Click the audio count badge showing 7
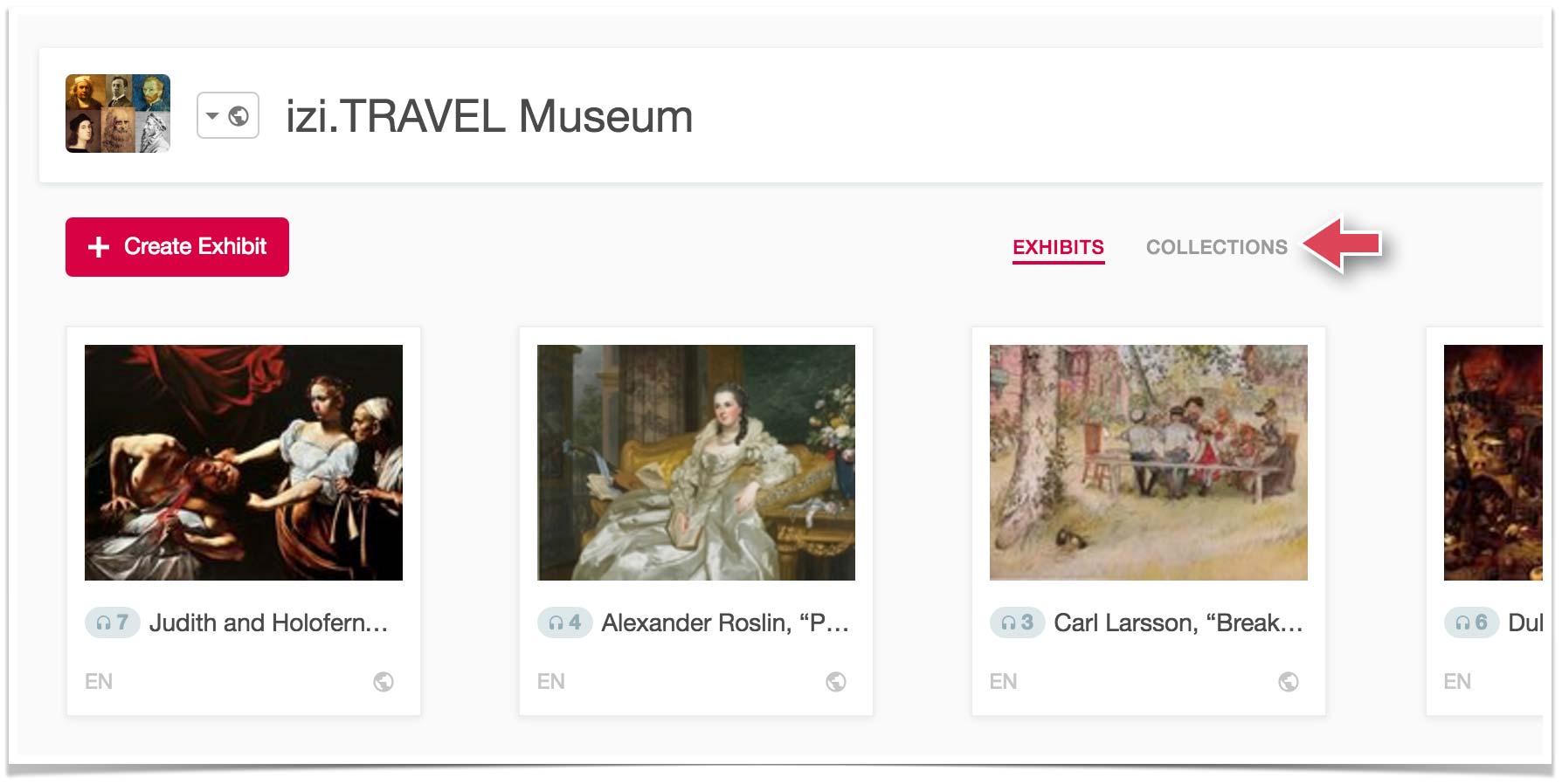The image size is (1562, 784). (113, 622)
